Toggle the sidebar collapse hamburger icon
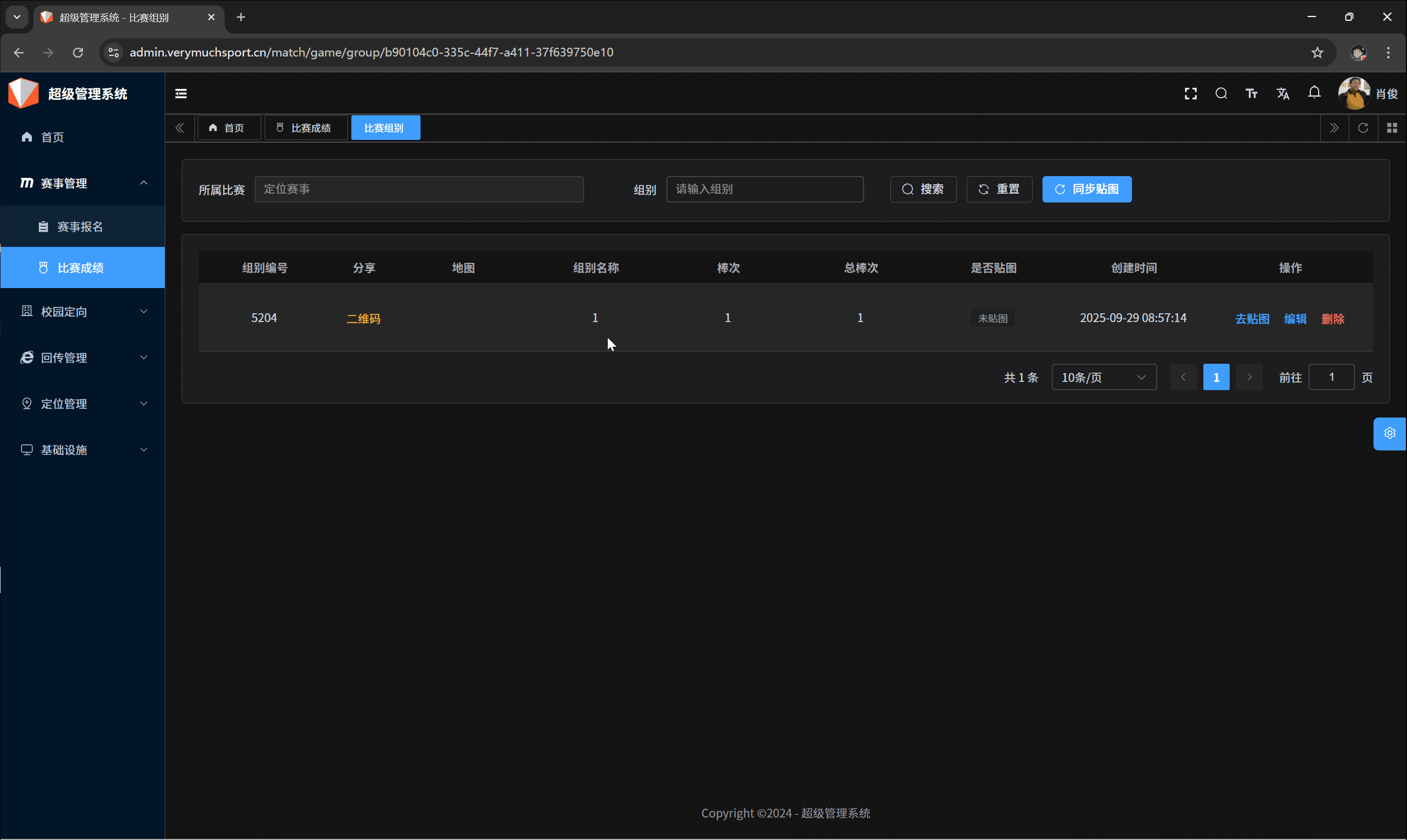This screenshot has width=1407, height=840. [181, 93]
